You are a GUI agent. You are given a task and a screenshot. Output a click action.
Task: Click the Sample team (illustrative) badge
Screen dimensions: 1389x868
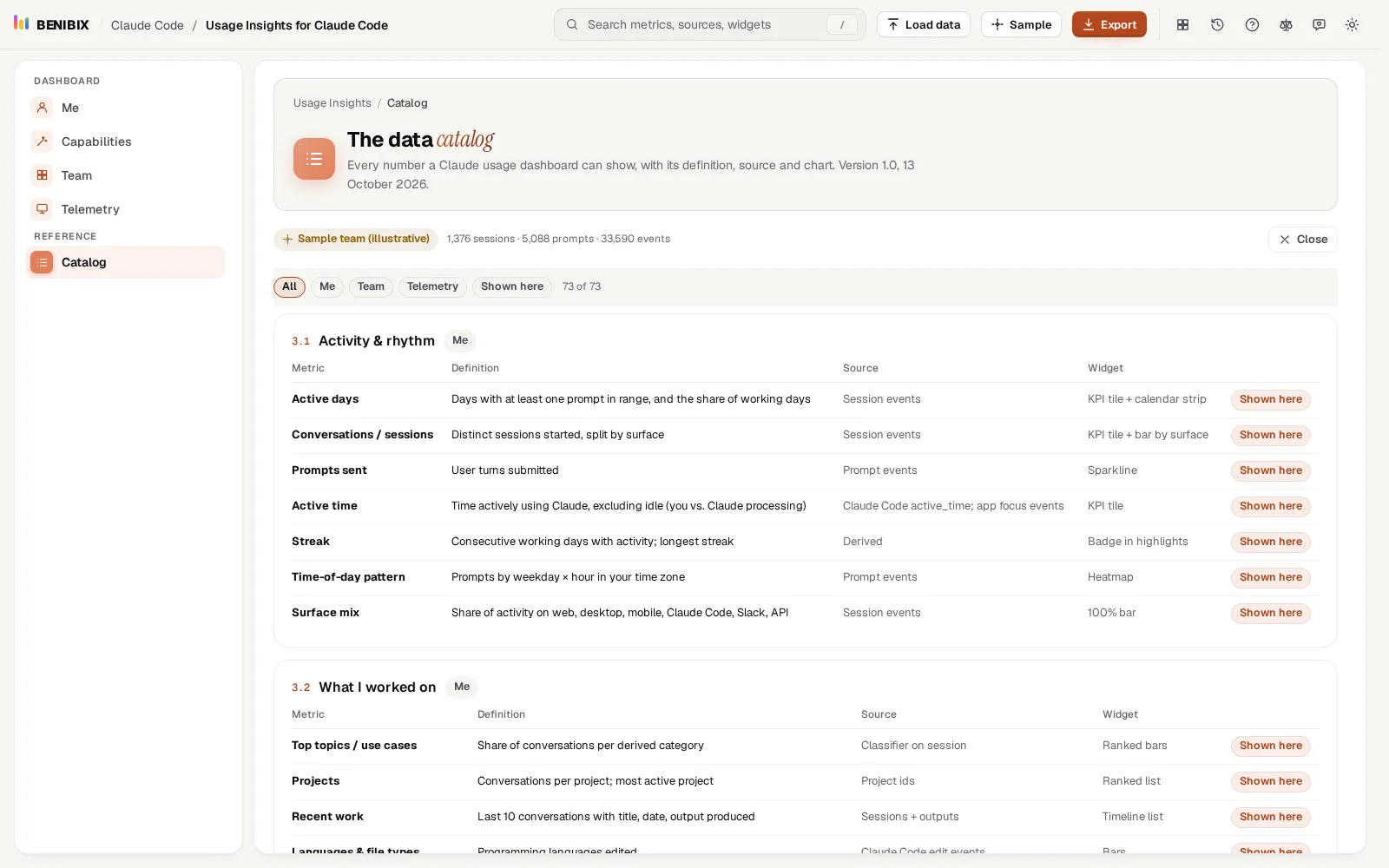tap(356, 239)
